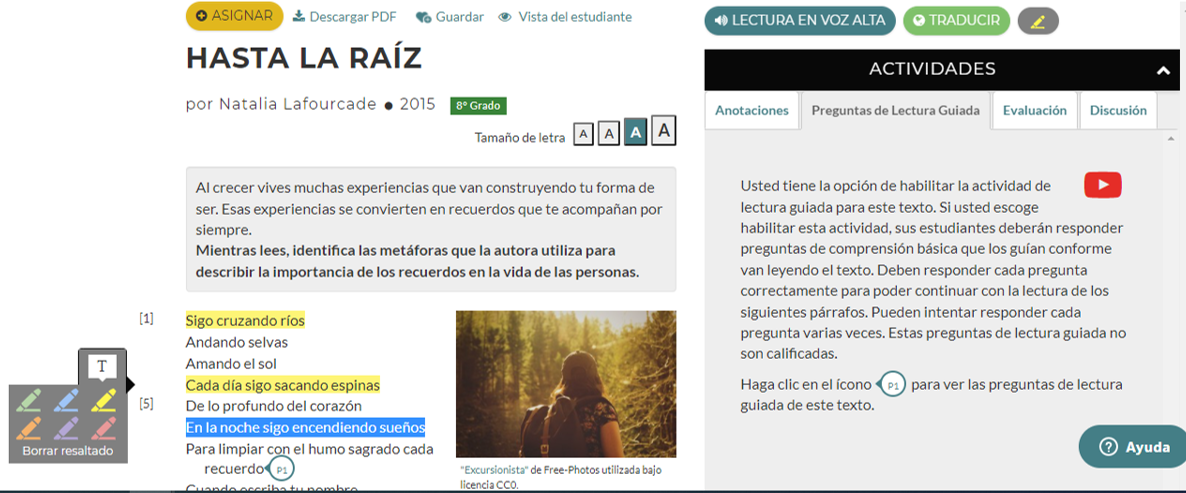Click the line Amando el sol

(x=231, y=364)
